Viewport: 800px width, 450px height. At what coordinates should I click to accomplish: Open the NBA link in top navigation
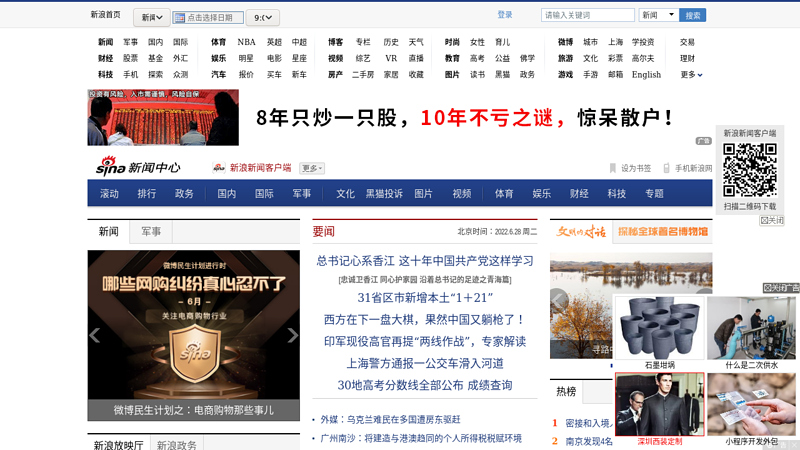pyautogui.click(x=246, y=42)
